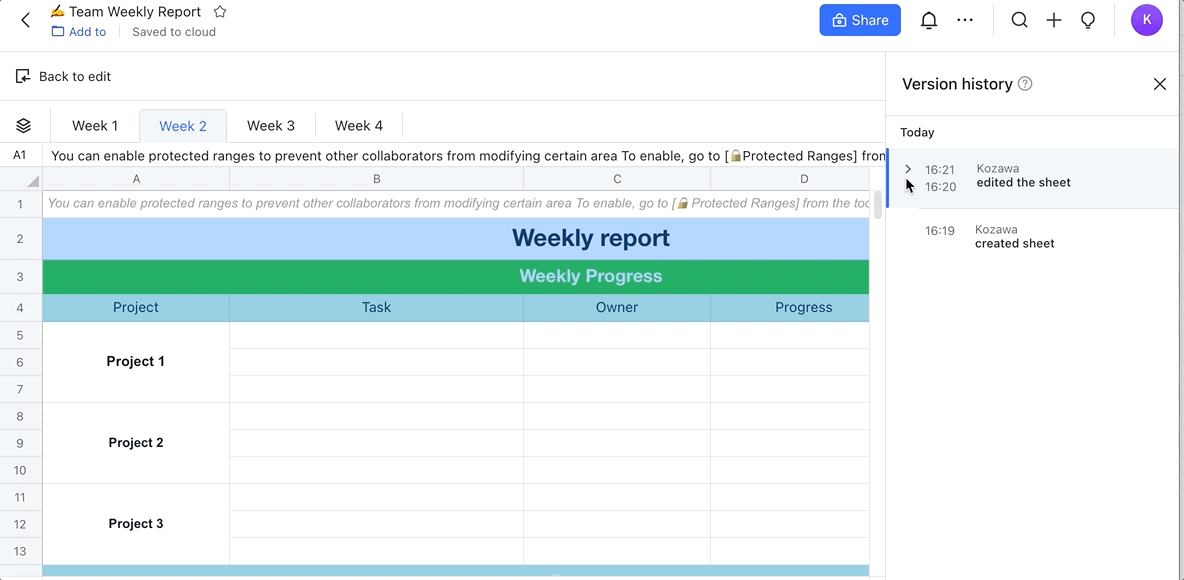
Task: Click the lightbulb icon in header
Action: (1088, 20)
